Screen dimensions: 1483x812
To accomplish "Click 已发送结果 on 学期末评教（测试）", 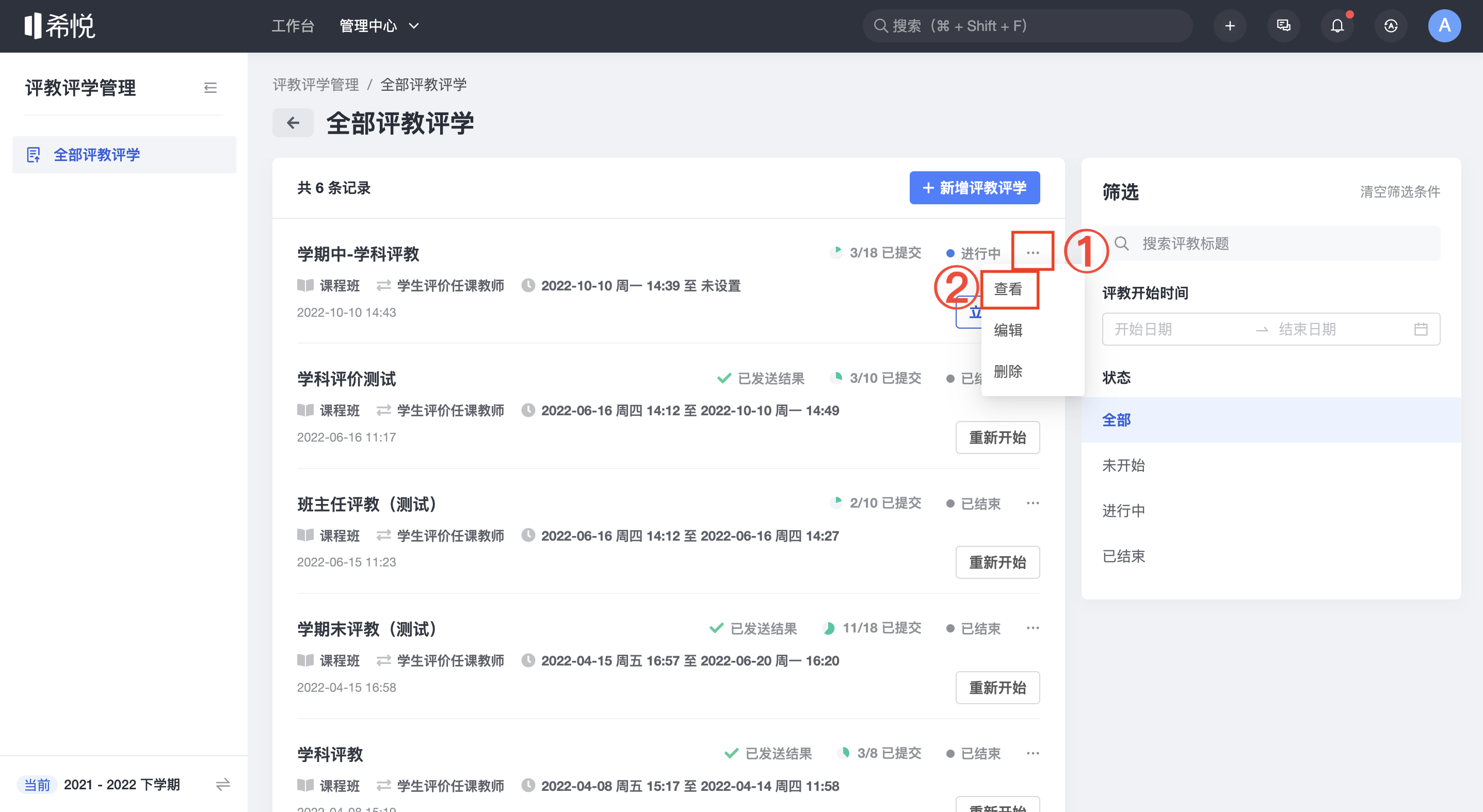I will (753, 628).
